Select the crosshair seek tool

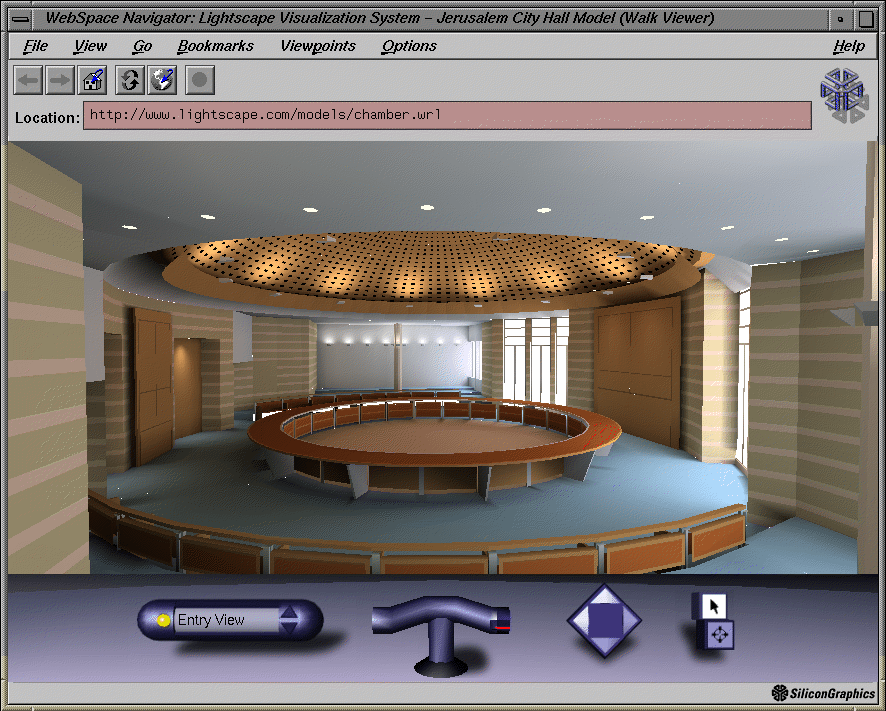(719, 635)
